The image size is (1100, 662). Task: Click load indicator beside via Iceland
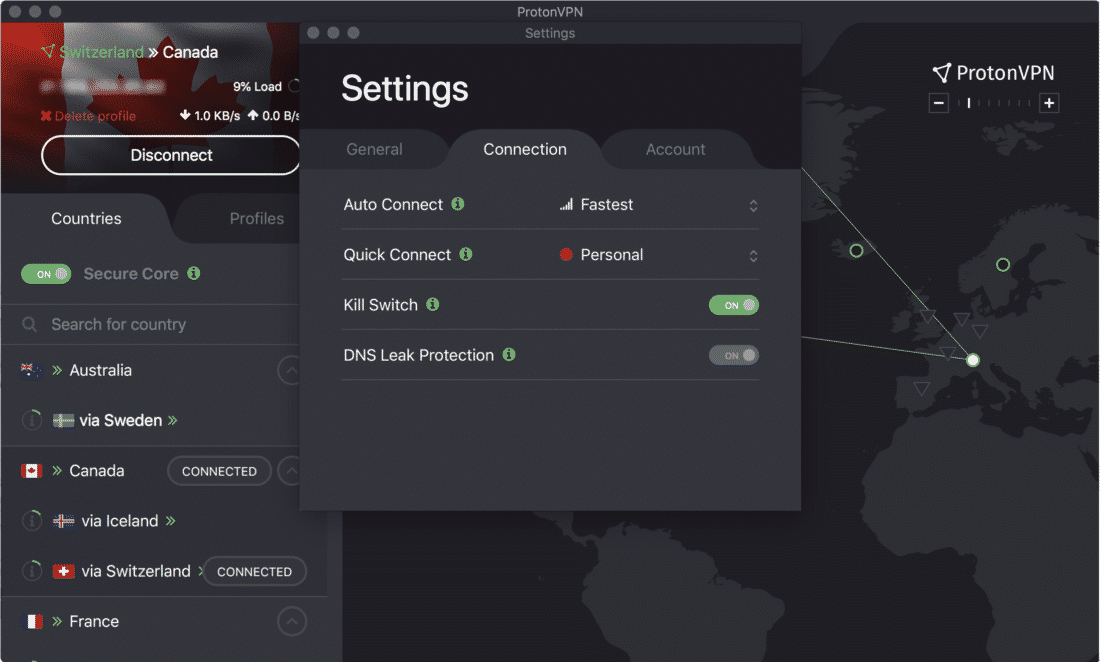tap(32, 520)
